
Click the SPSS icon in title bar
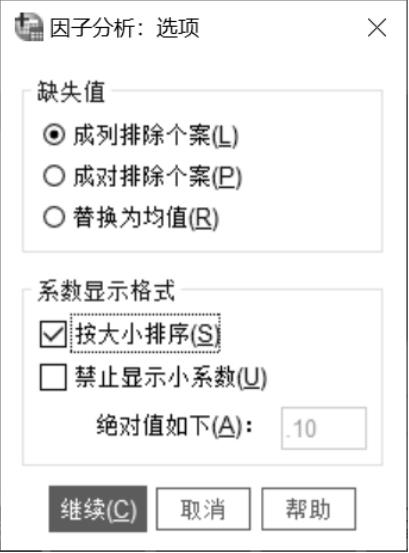tap(29, 28)
